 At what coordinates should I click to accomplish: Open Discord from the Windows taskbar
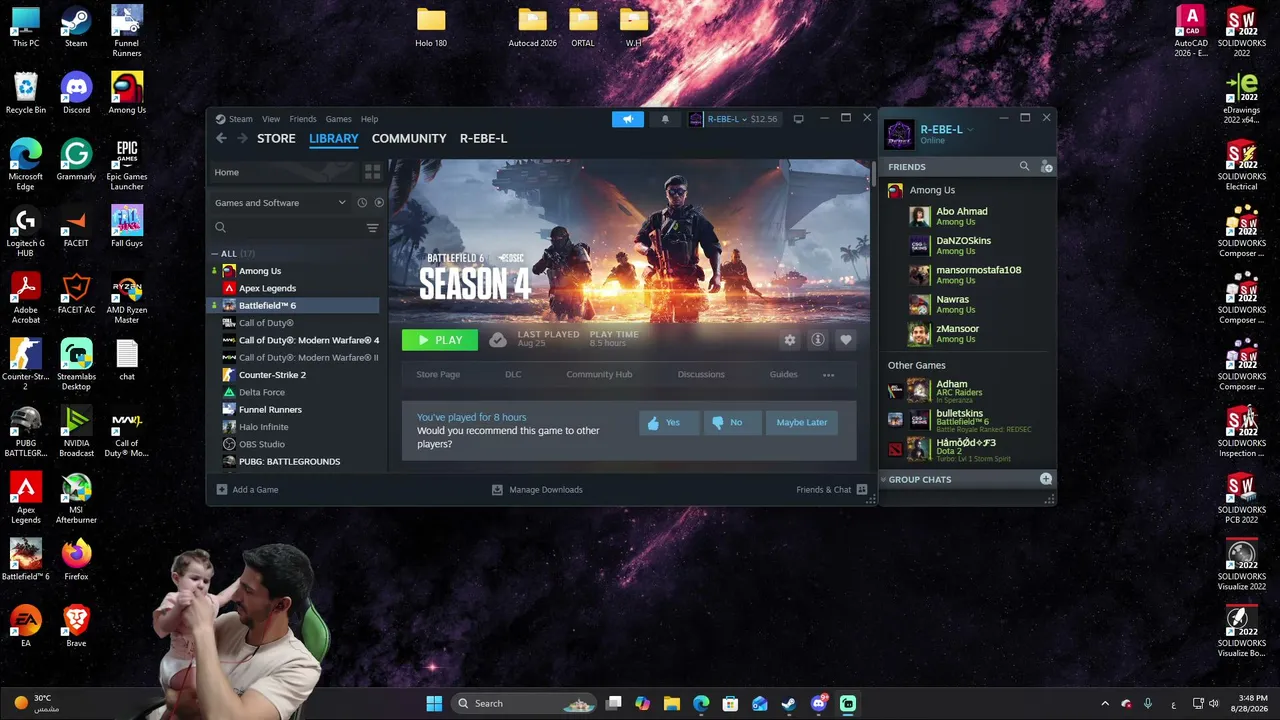pos(818,703)
